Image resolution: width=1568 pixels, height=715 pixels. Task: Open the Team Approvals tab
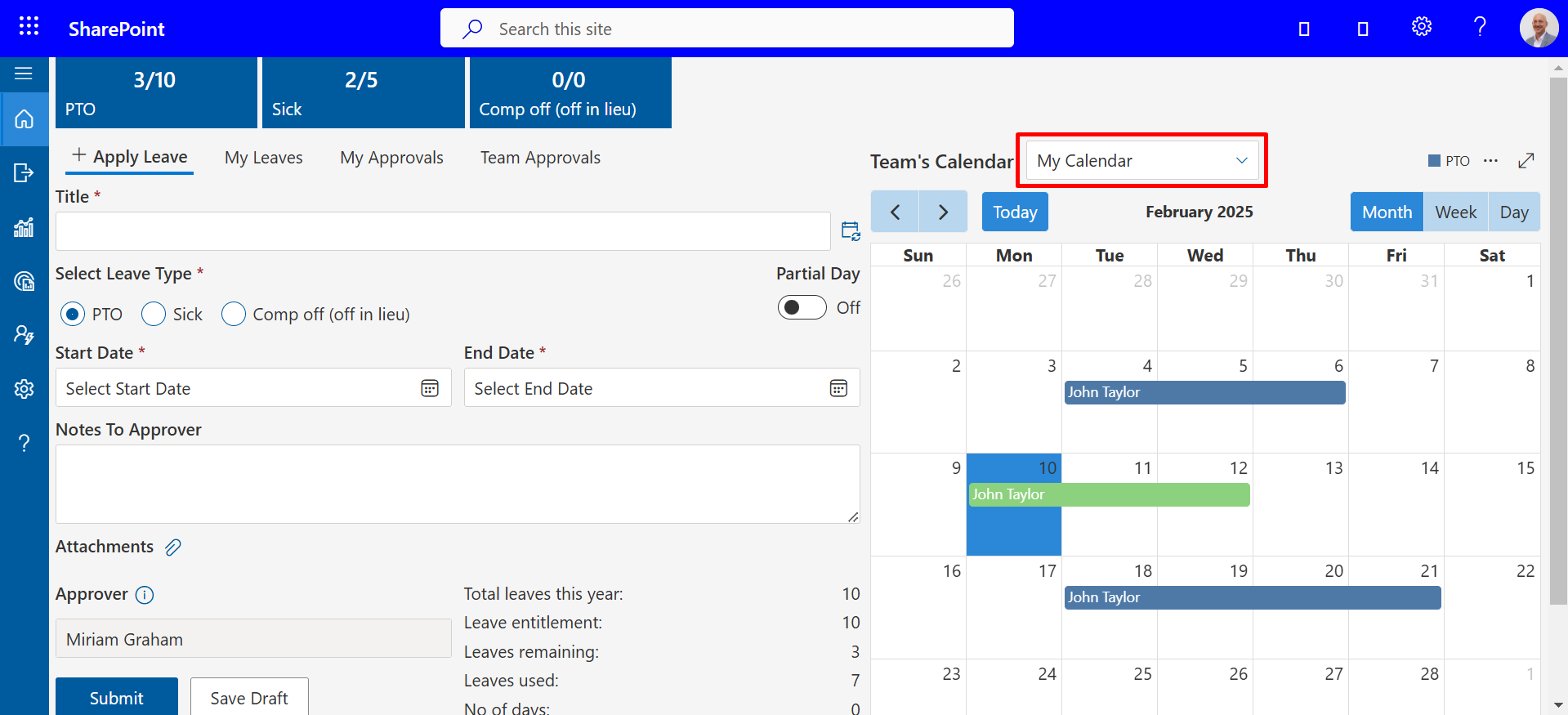[540, 158]
